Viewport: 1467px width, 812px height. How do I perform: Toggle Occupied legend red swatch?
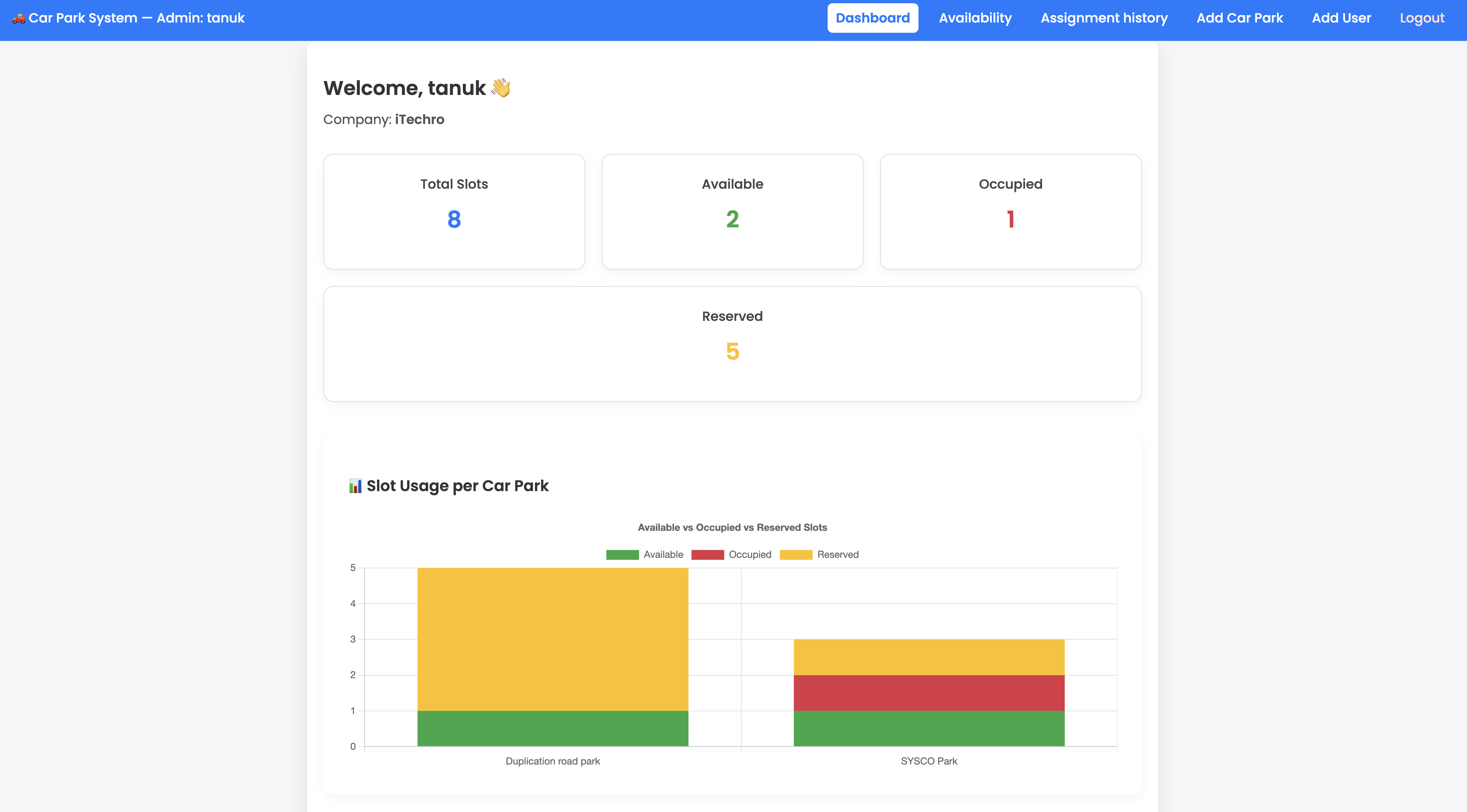[707, 555]
